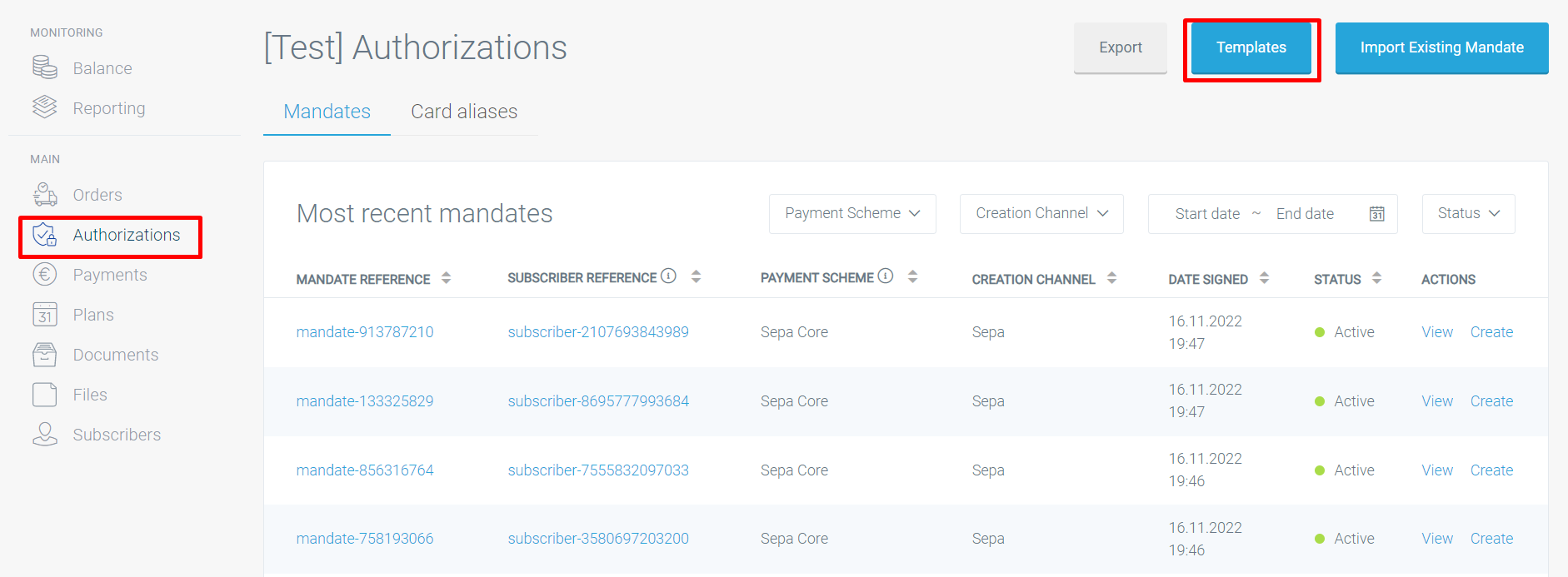Viewport: 1568px width, 577px height.
Task: Open Orders via the truck icon
Action: [45, 195]
